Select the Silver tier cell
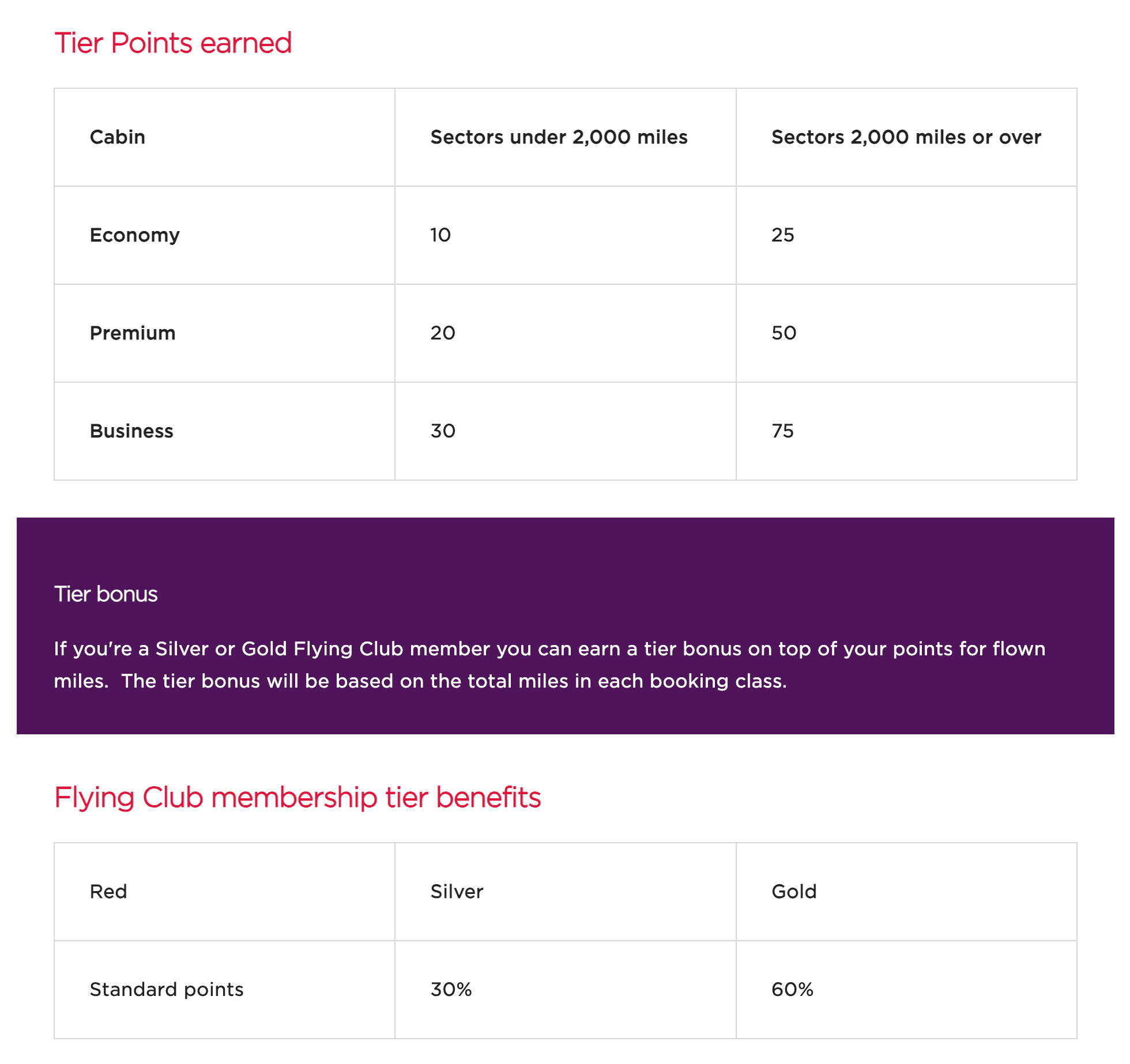This screenshot has height=1064, width=1130. (457, 892)
